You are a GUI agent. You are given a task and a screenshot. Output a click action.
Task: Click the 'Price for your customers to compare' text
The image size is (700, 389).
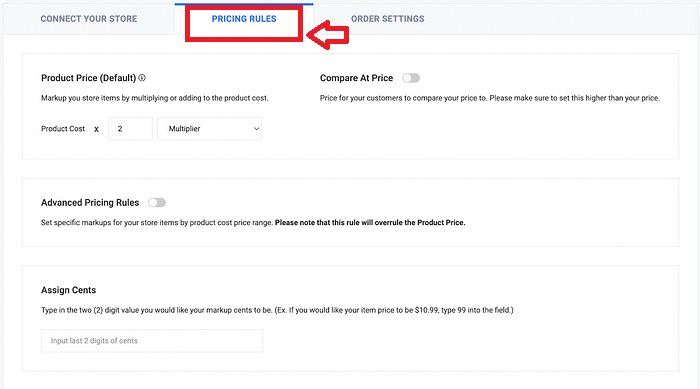pos(490,98)
